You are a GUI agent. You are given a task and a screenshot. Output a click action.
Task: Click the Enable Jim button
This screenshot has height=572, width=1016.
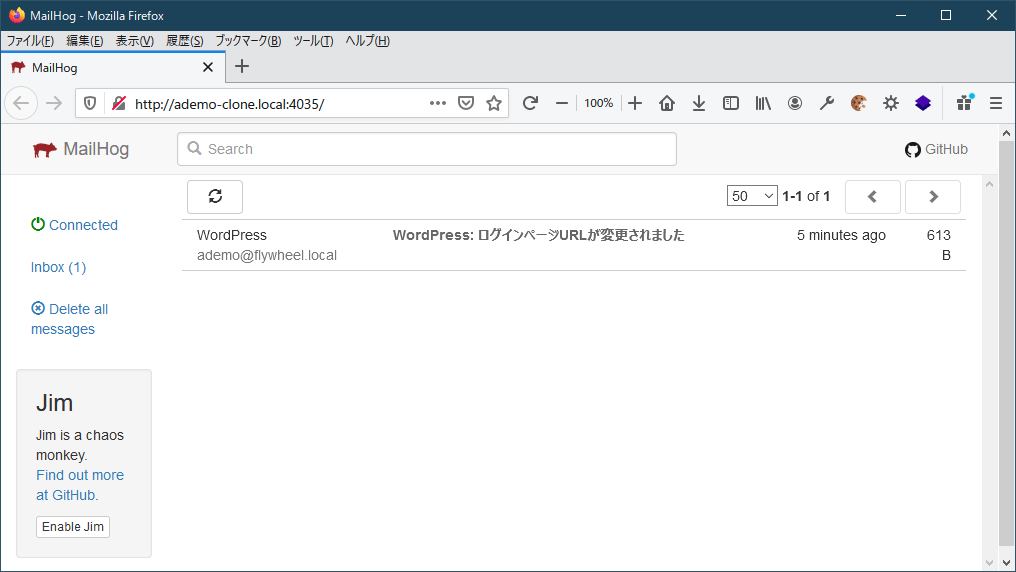click(x=73, y=527)
